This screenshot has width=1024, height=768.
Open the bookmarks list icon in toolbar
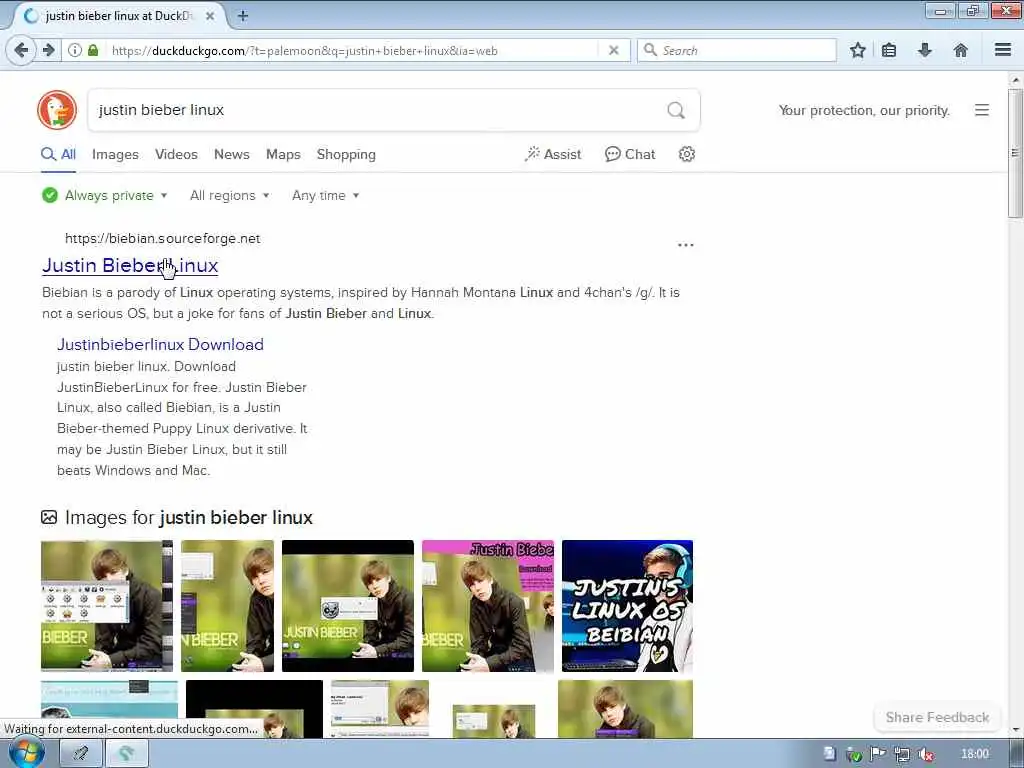tap(889, 50)
